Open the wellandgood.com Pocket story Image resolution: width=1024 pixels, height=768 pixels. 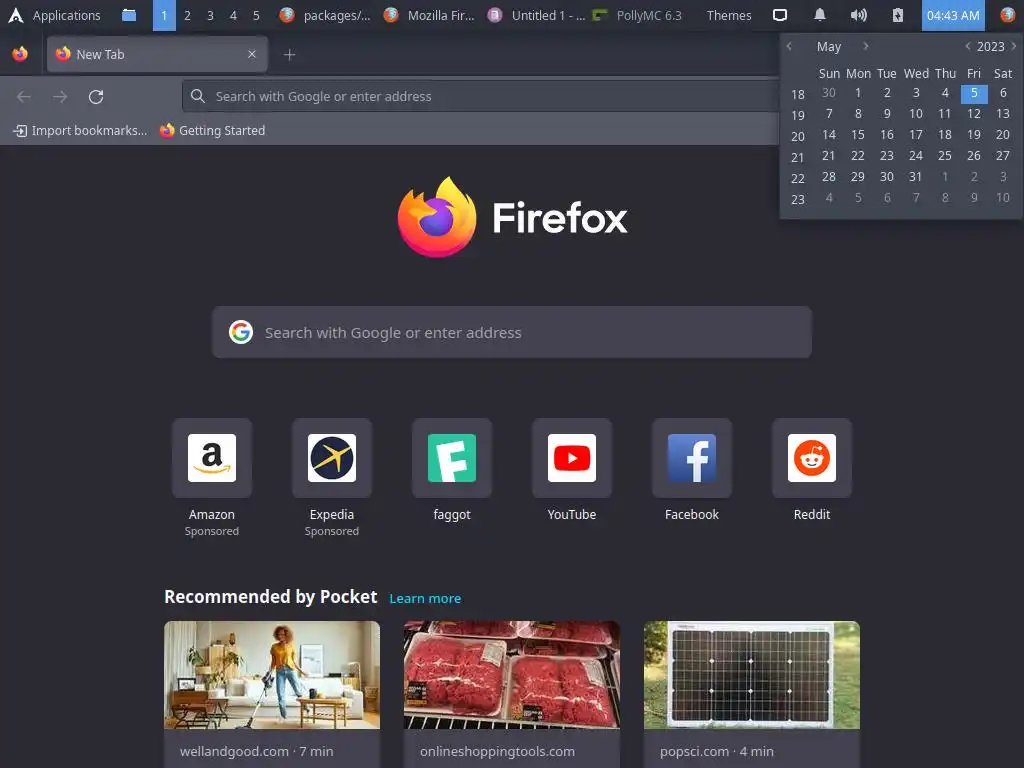coord(272,694)
